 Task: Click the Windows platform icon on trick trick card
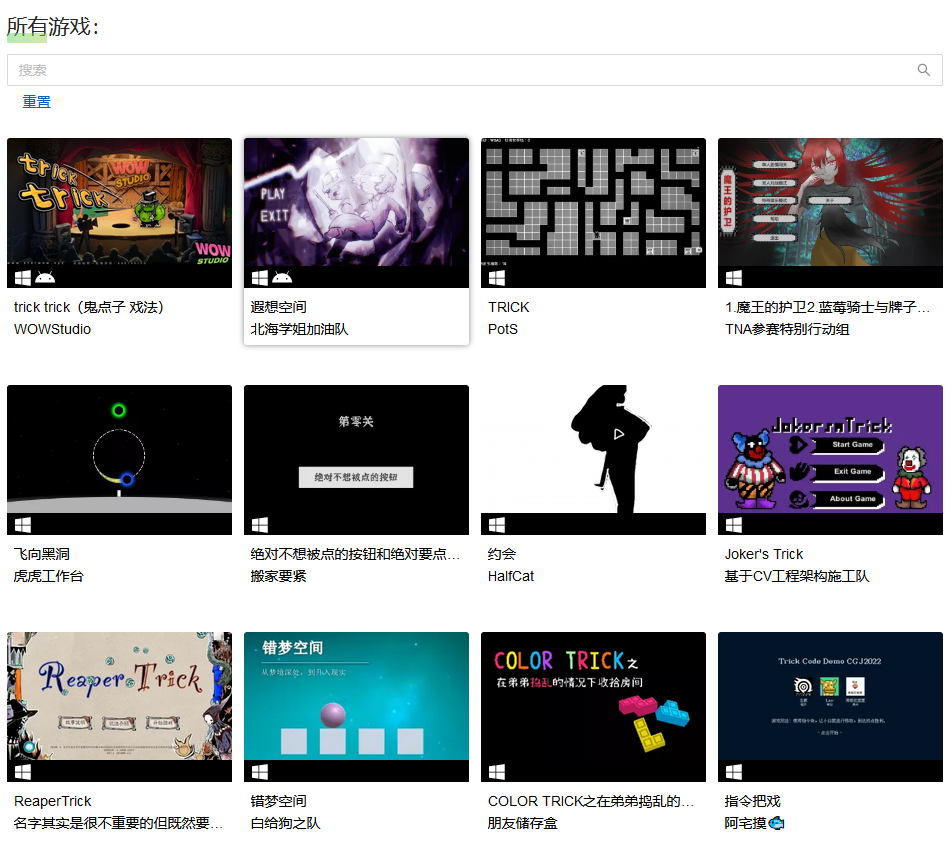[21, 277]
